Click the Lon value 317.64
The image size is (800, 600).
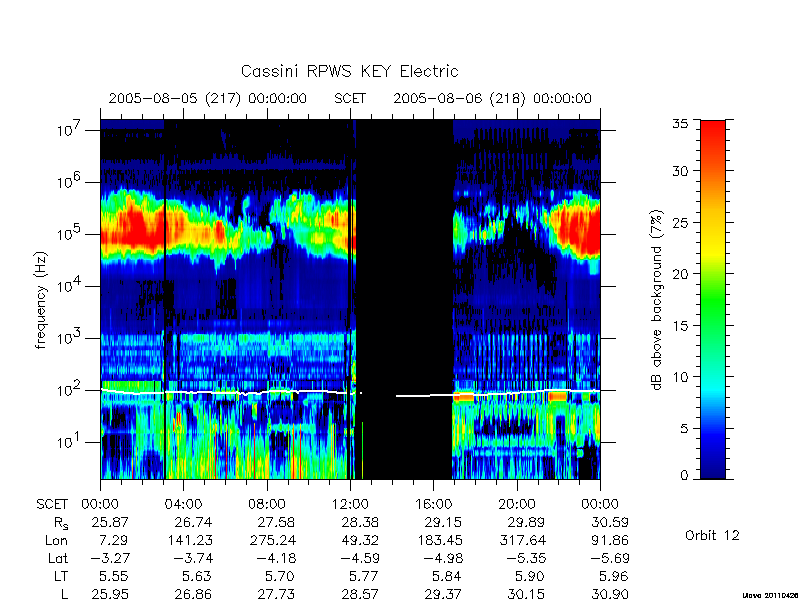(x=522, y=540)
